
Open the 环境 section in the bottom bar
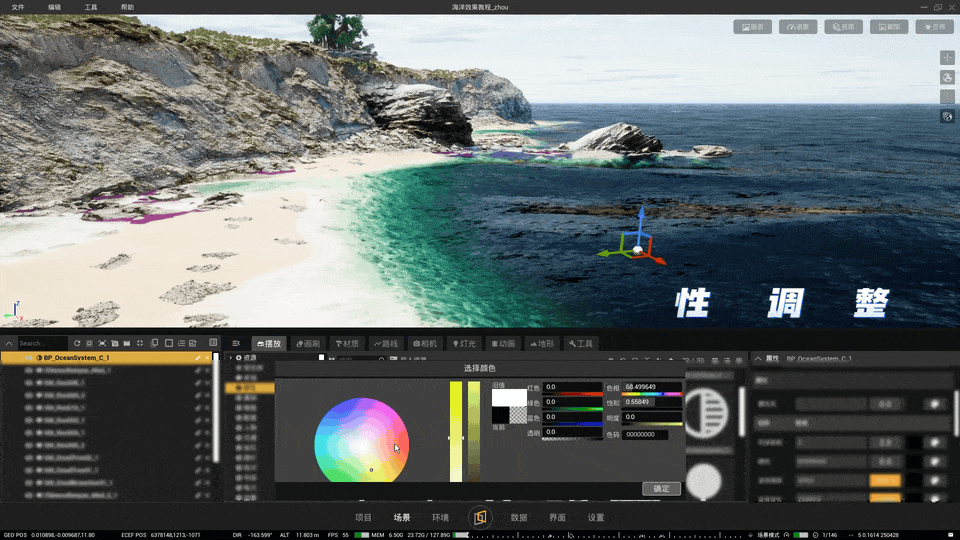tap(440, 517)
